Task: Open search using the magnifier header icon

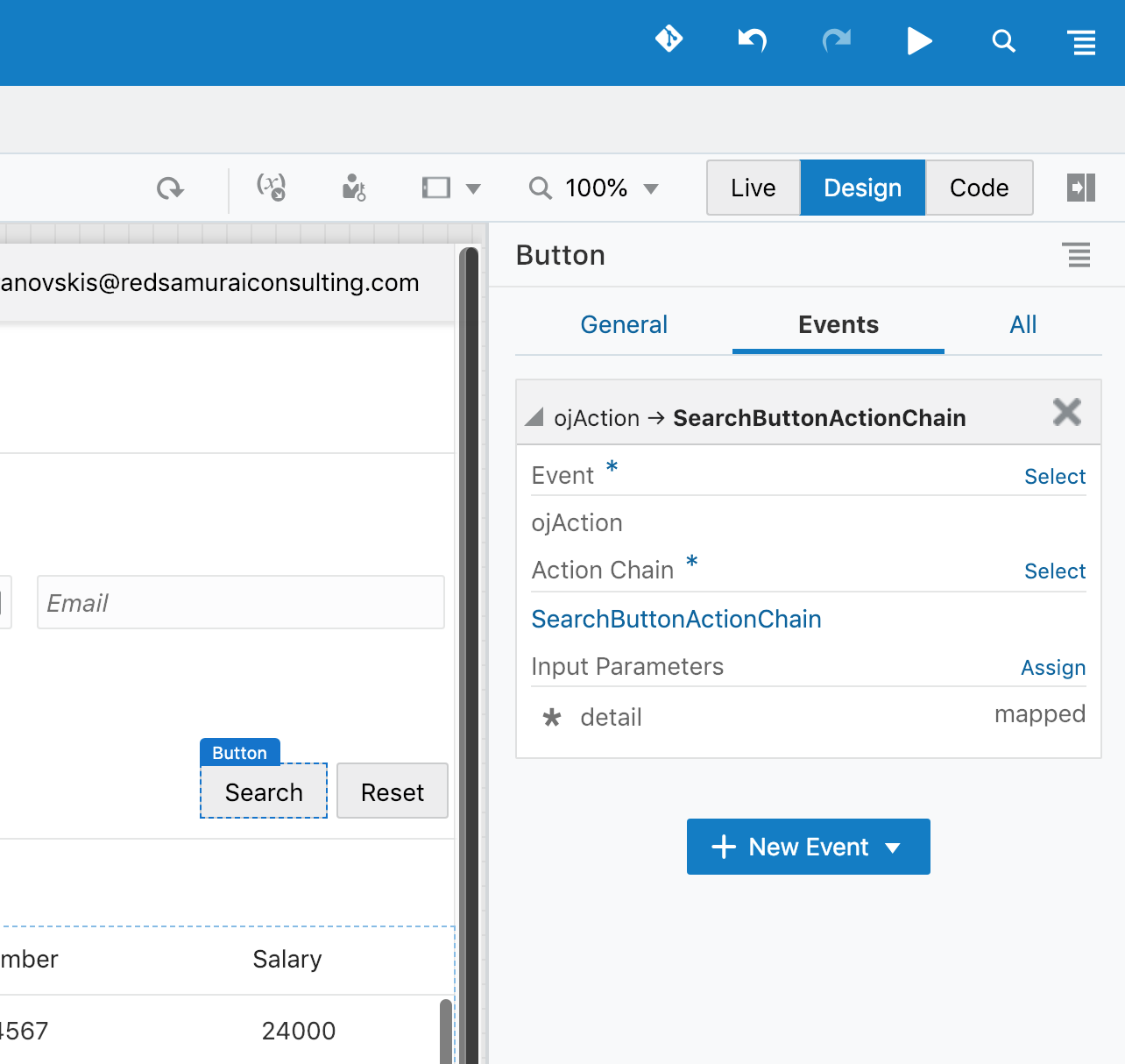Action: [1003, 40]
